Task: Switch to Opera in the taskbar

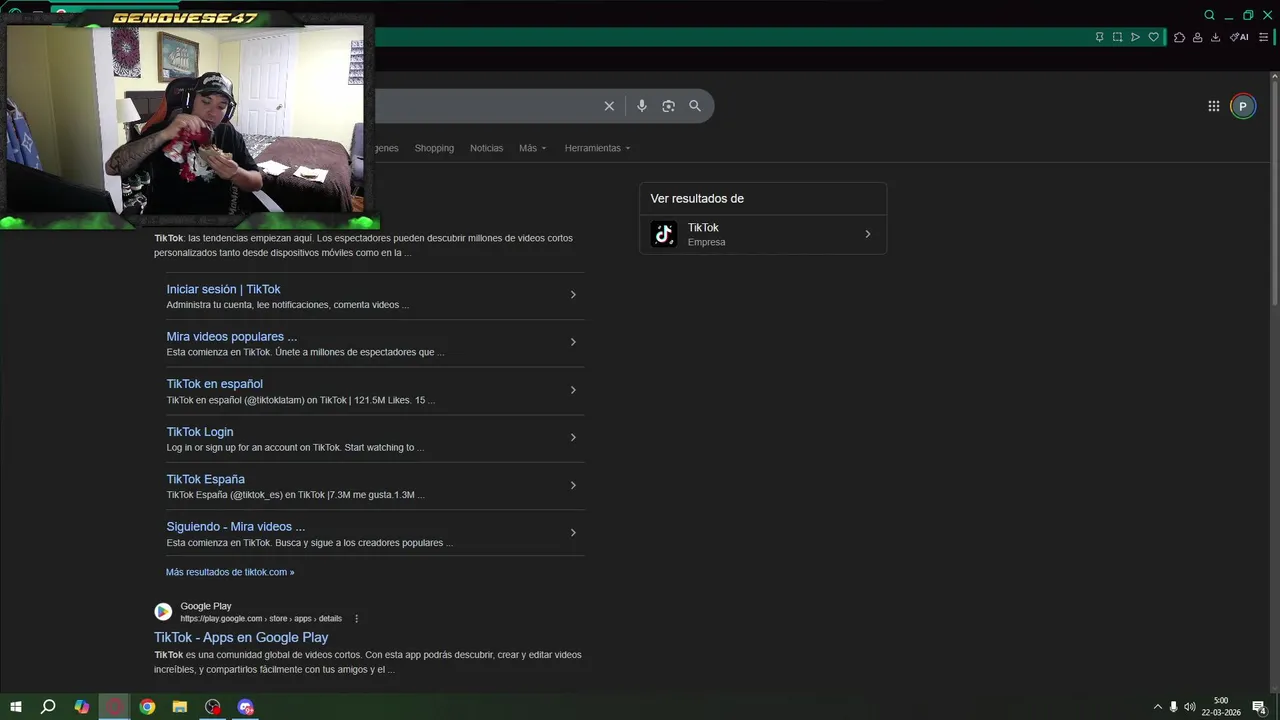Action: (115, 707)
